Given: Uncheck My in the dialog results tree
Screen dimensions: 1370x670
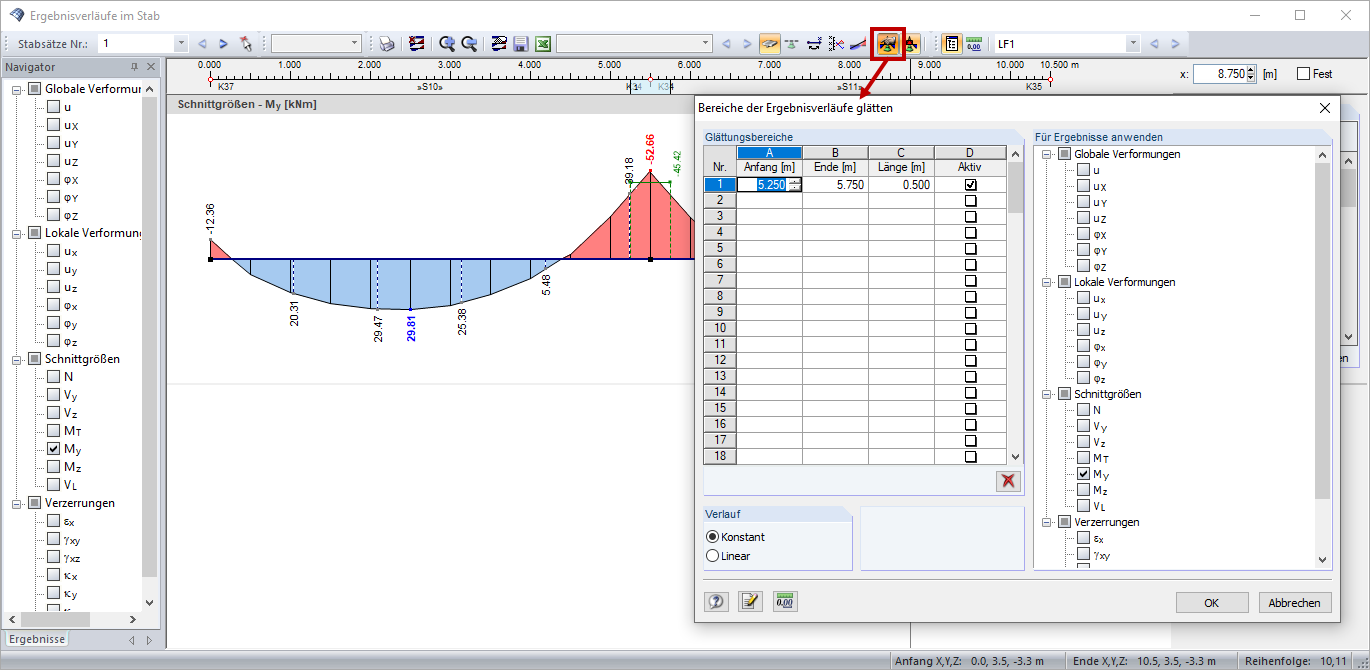Looking at the screenshot, I should tap(1084, 474).
